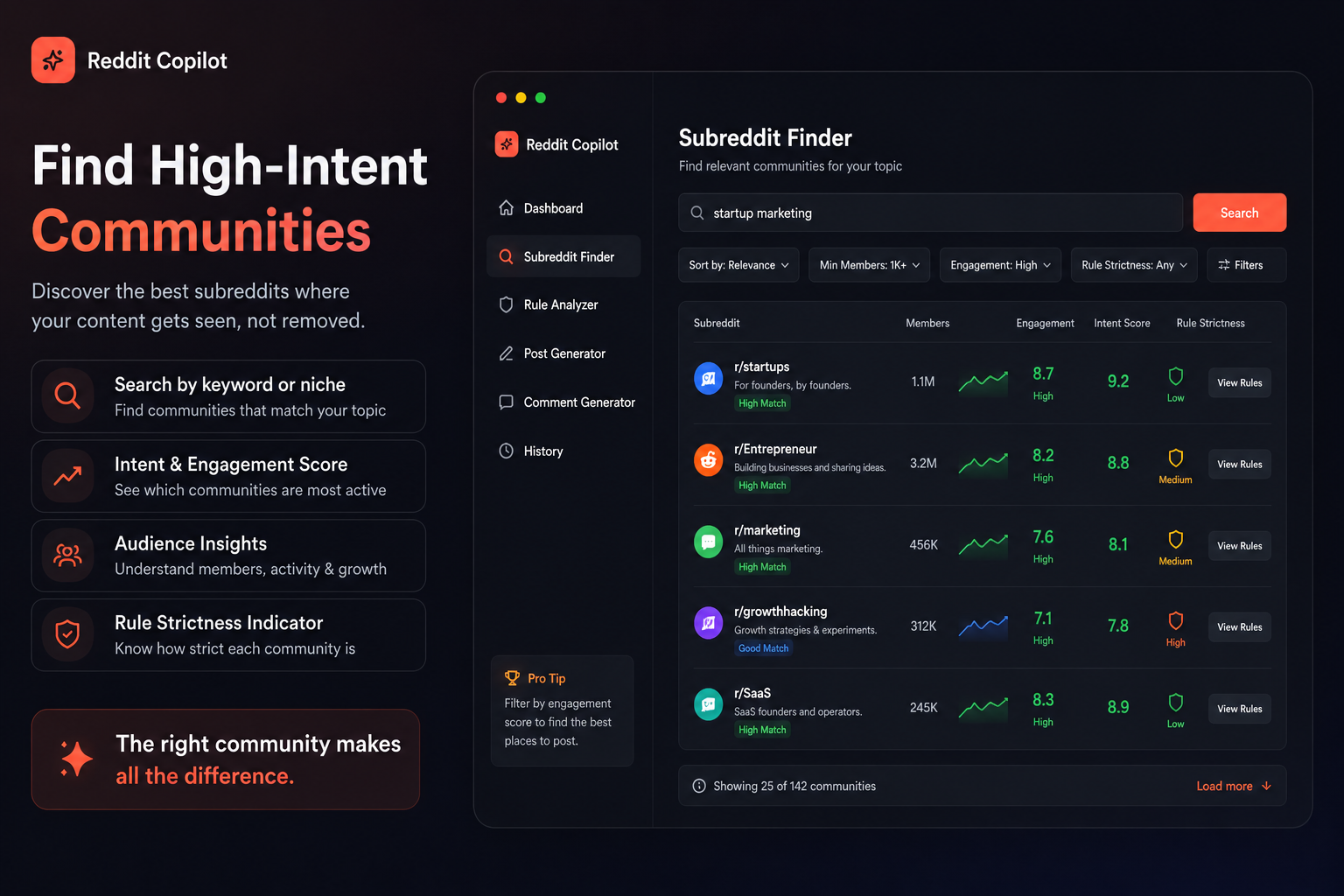Image resolution: width=1344 pixels, height=896 pixels.
Task: Click the 8.7 engagement value for r/startups
Action: click(1043, 374)
